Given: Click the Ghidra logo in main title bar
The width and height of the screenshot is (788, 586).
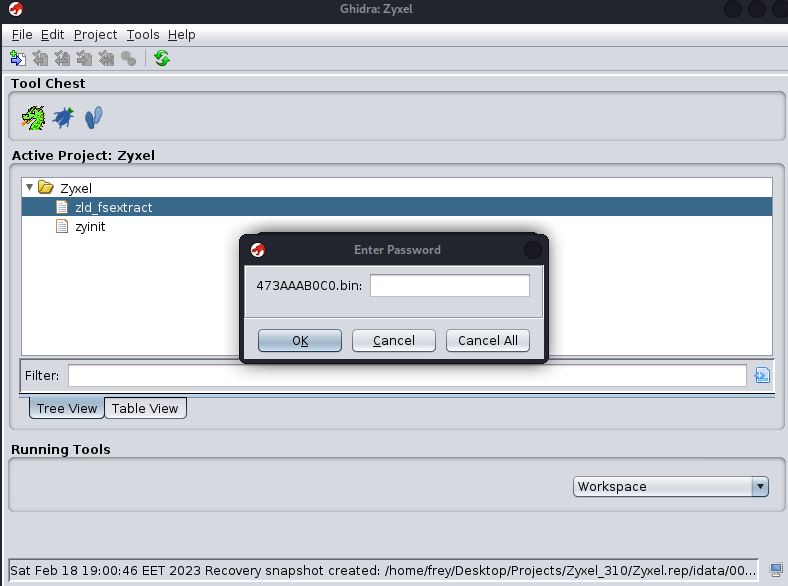Looking at the screenshot, I should pos(16,9).
